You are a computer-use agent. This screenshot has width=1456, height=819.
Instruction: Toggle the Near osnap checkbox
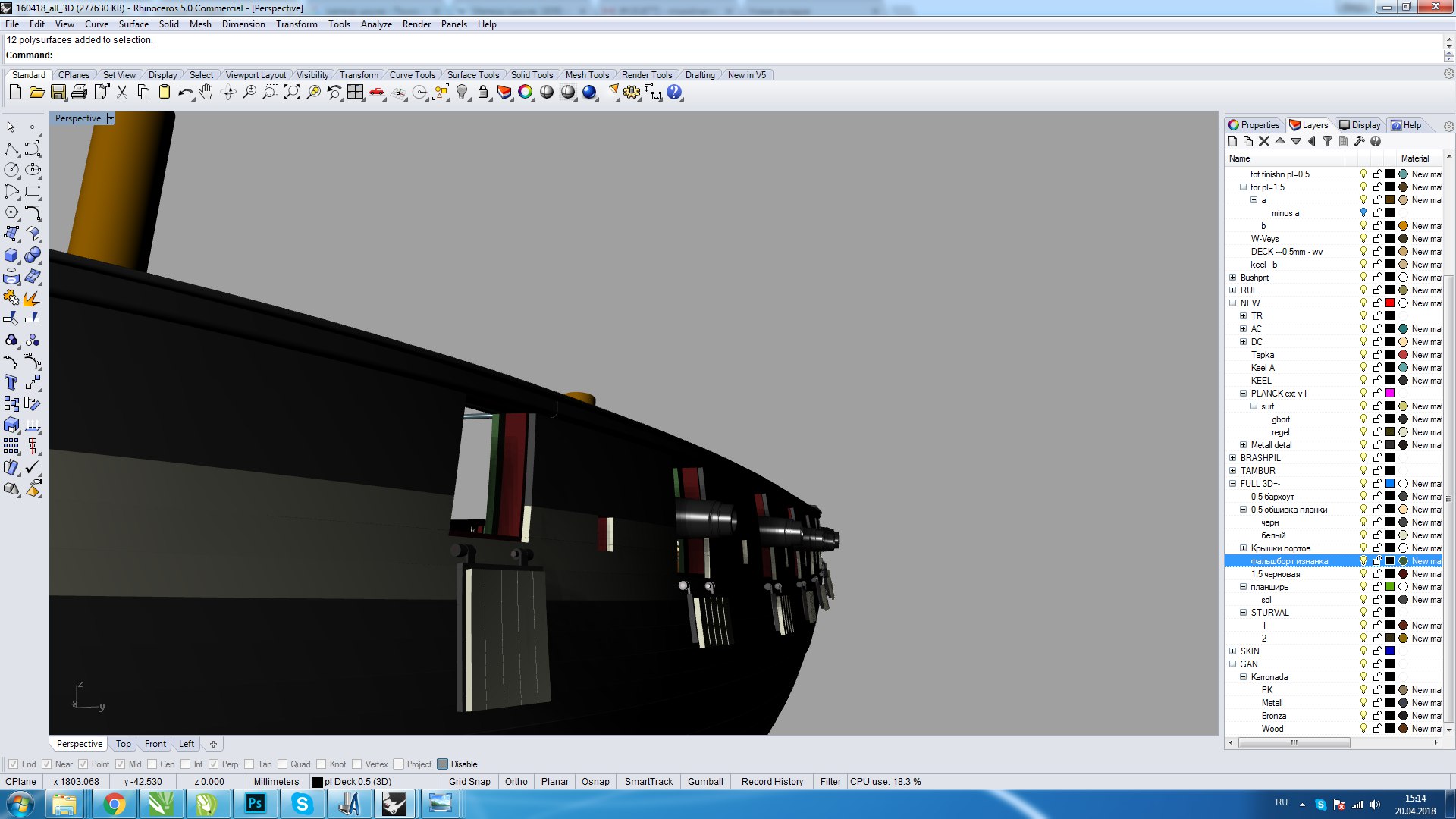47,764
